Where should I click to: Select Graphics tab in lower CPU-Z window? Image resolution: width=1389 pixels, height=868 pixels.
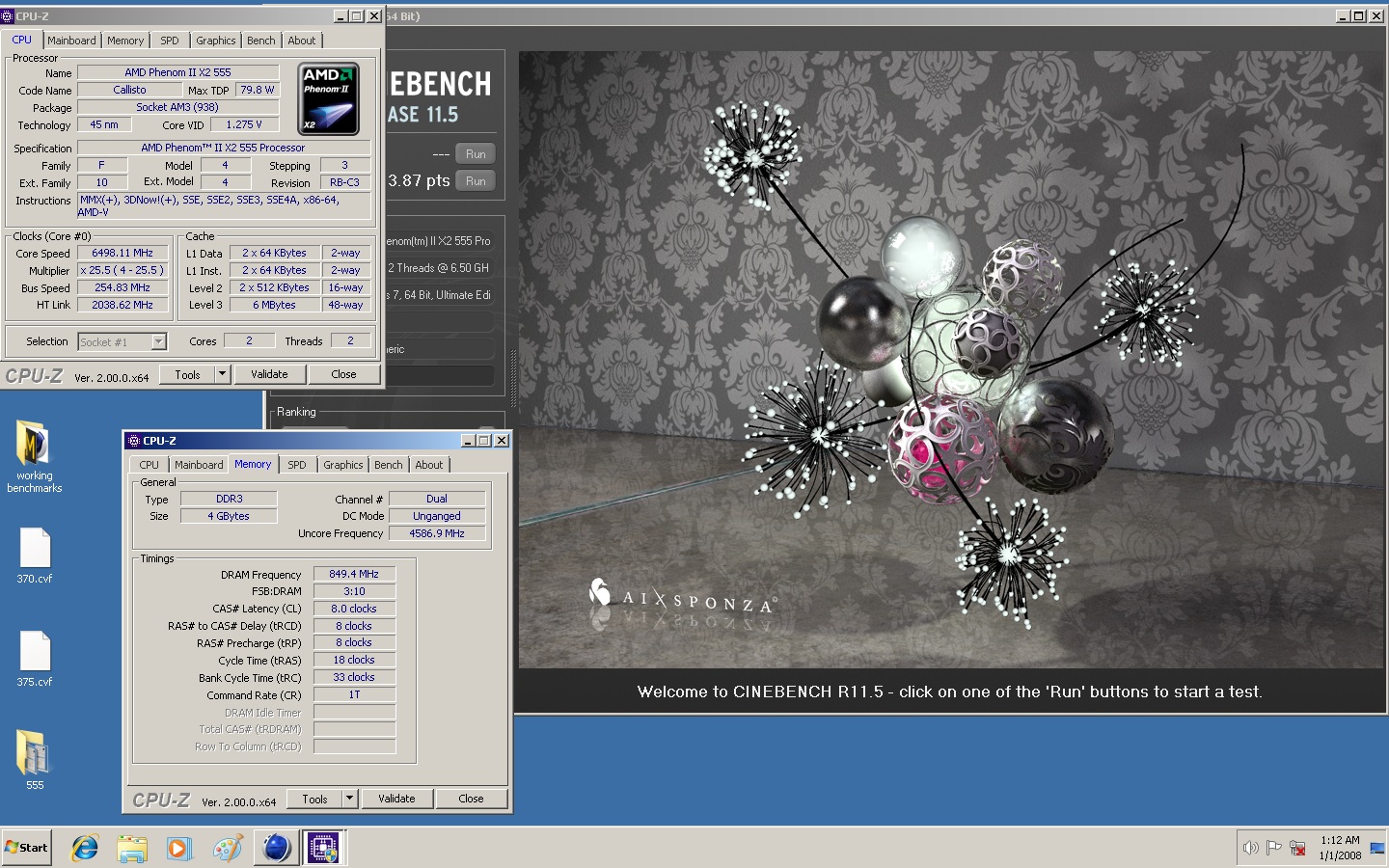(x=342, y=465)
